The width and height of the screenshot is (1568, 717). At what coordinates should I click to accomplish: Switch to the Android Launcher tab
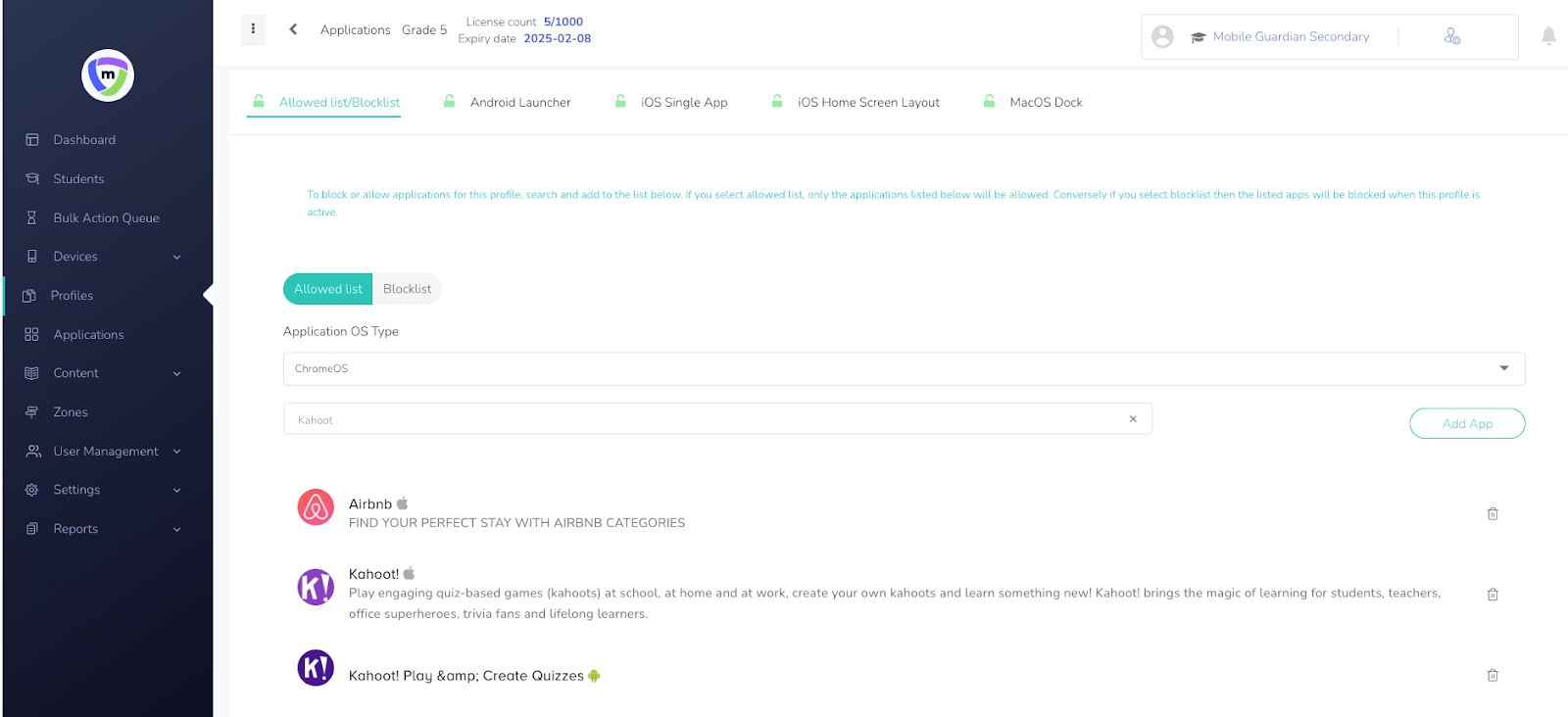(507, 102)
